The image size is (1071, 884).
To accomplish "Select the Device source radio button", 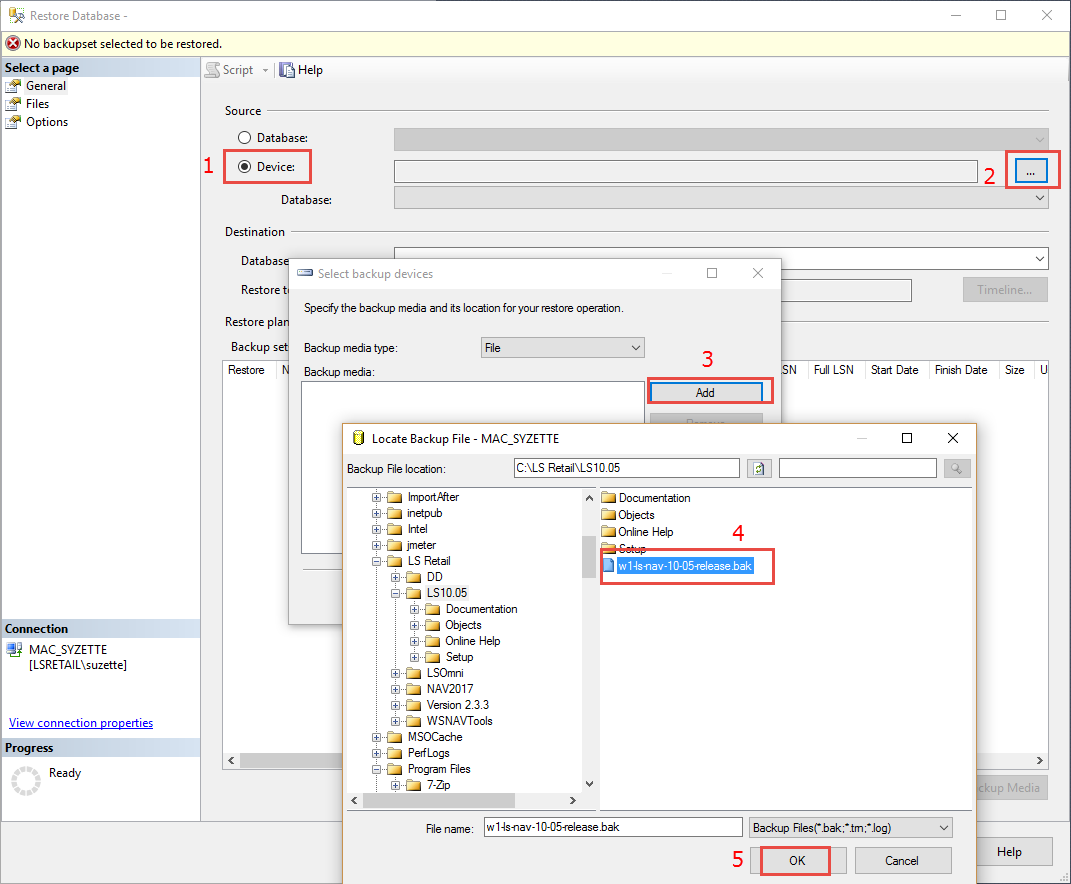I will [x=244, y=166].
